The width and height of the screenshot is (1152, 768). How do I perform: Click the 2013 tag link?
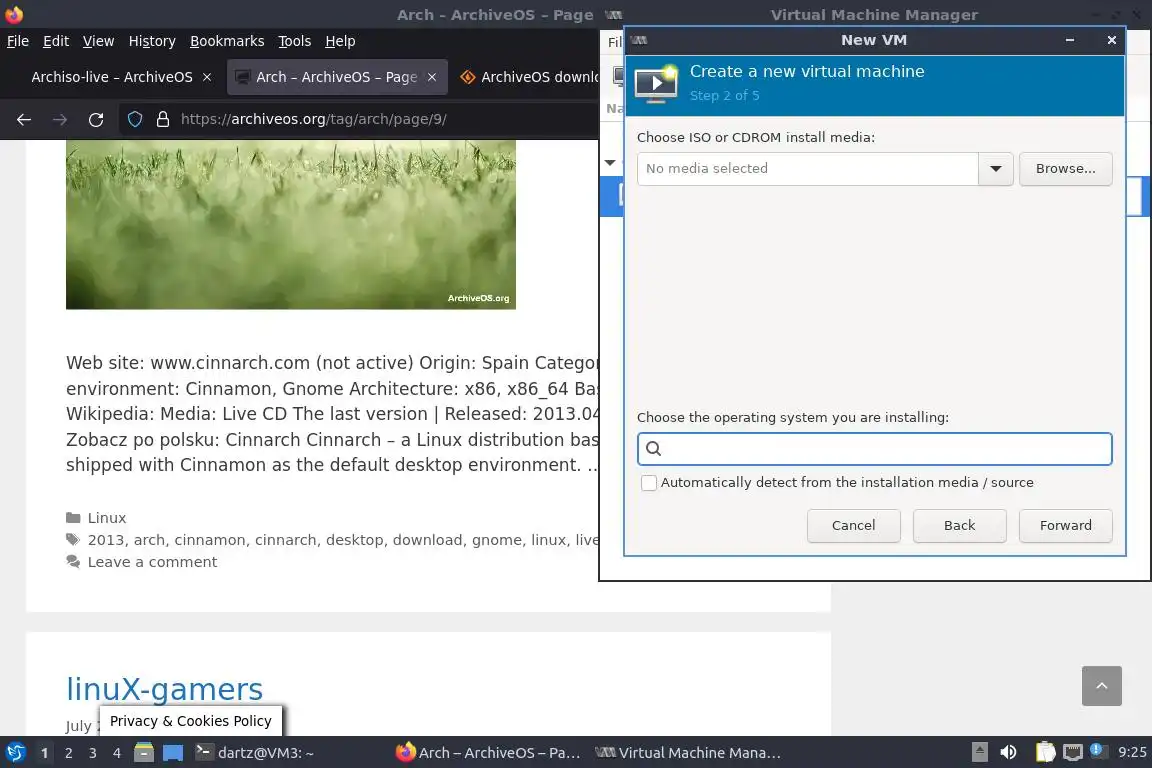click(x=106, y=540)
